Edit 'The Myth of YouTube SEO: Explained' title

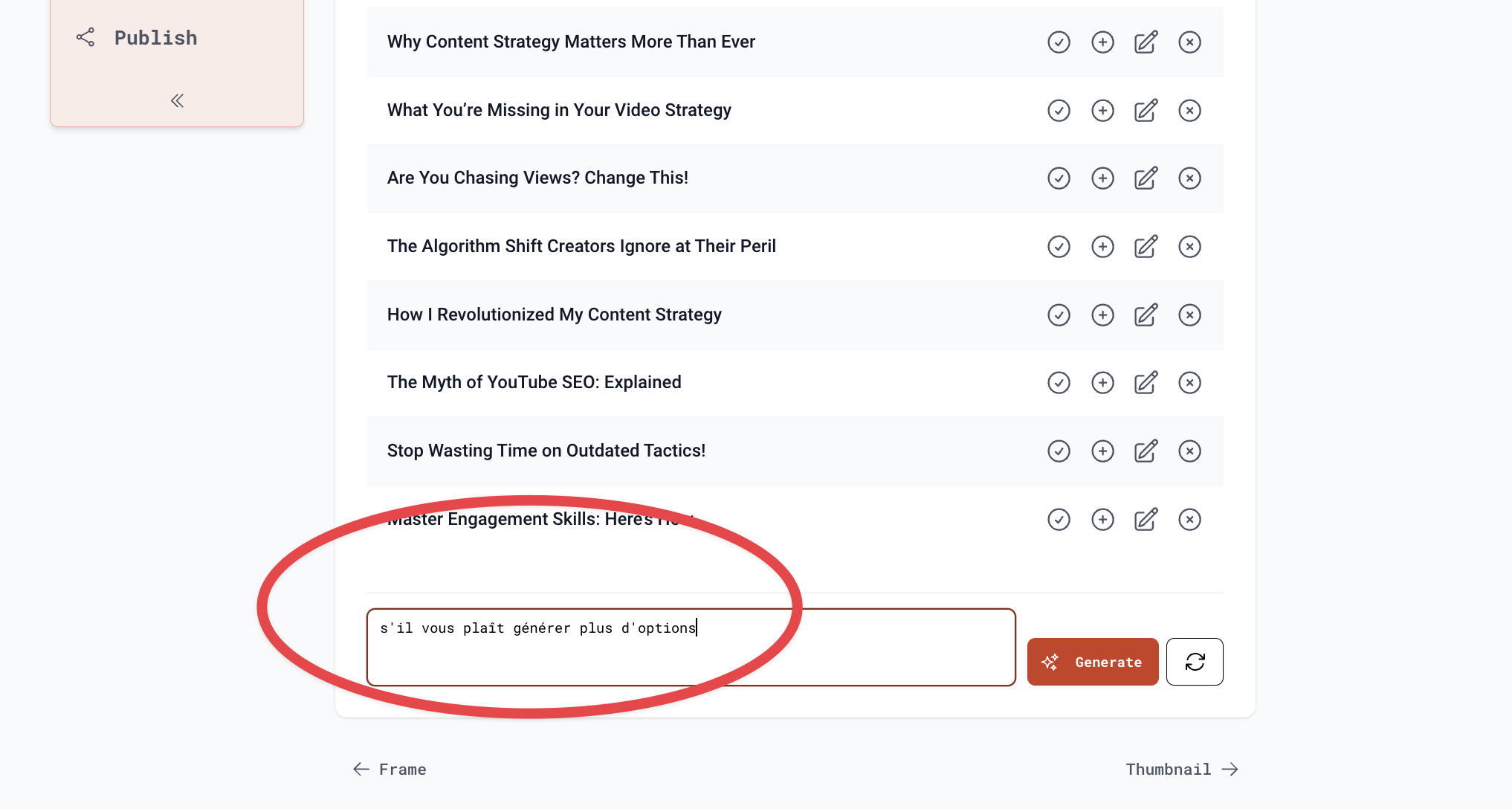pos(1146,383)
